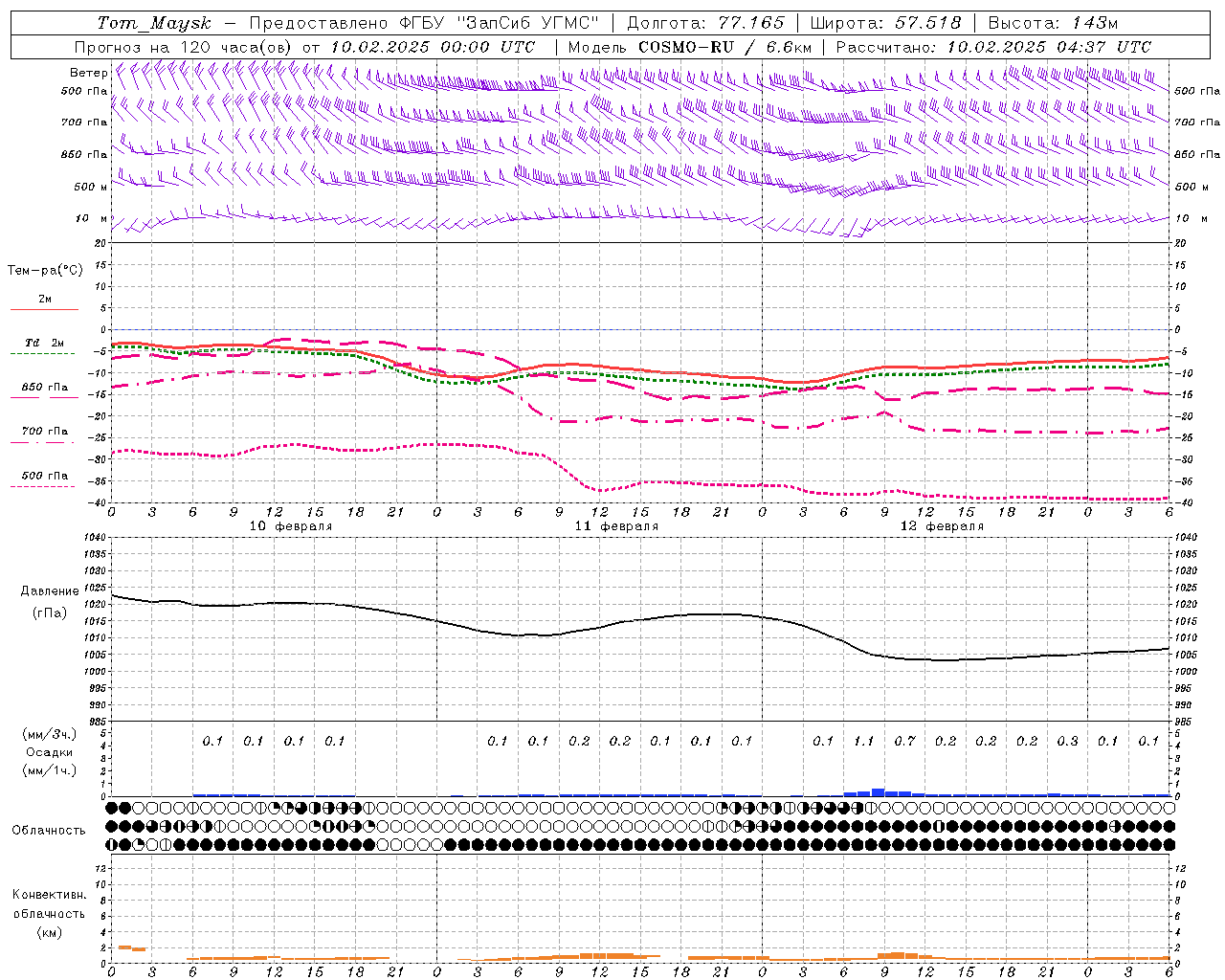Select the elevation text Высота: 143м
Image resolution: width=1225 pixels, height=980 pixels.
point(1053,23)
